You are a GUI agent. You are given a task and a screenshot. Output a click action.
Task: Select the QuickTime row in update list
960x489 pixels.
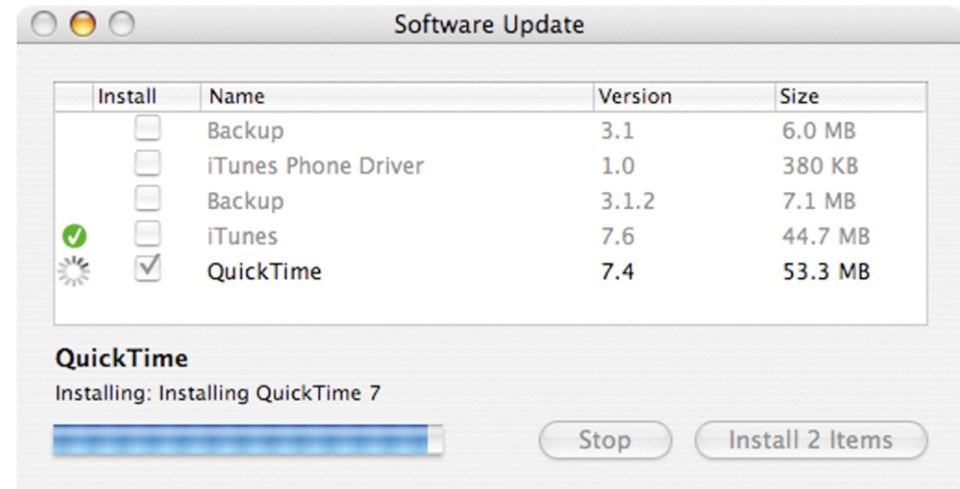point(490,271)
